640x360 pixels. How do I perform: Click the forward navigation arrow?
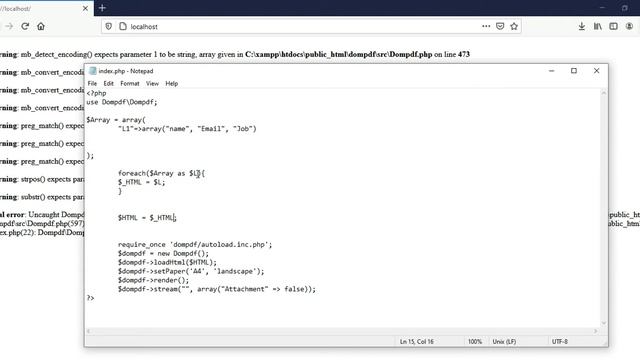click(9, 26)
